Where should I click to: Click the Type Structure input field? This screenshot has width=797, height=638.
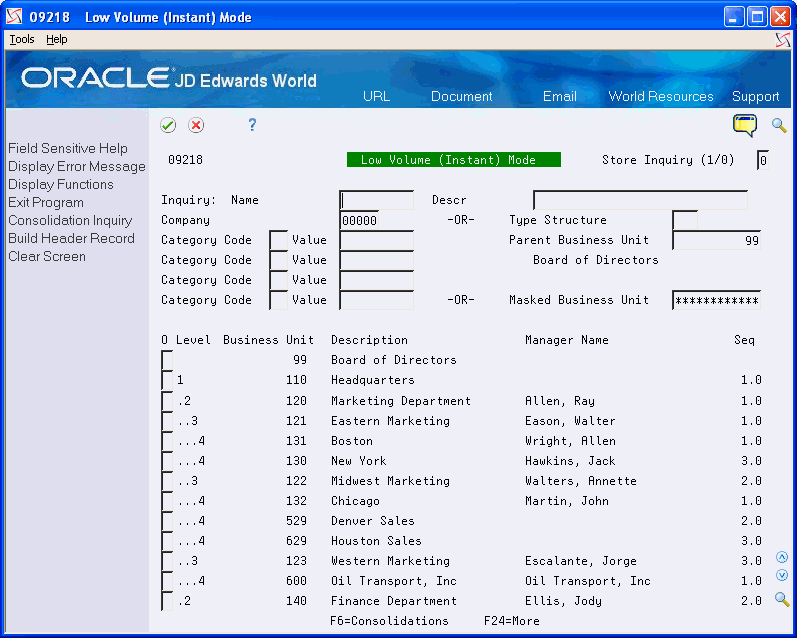[685, 220]
